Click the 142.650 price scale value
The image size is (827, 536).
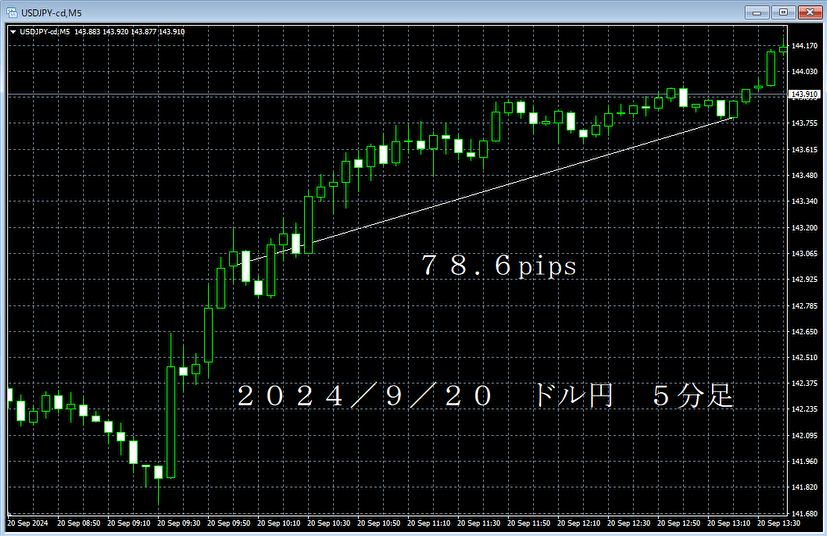coord(804,332)
